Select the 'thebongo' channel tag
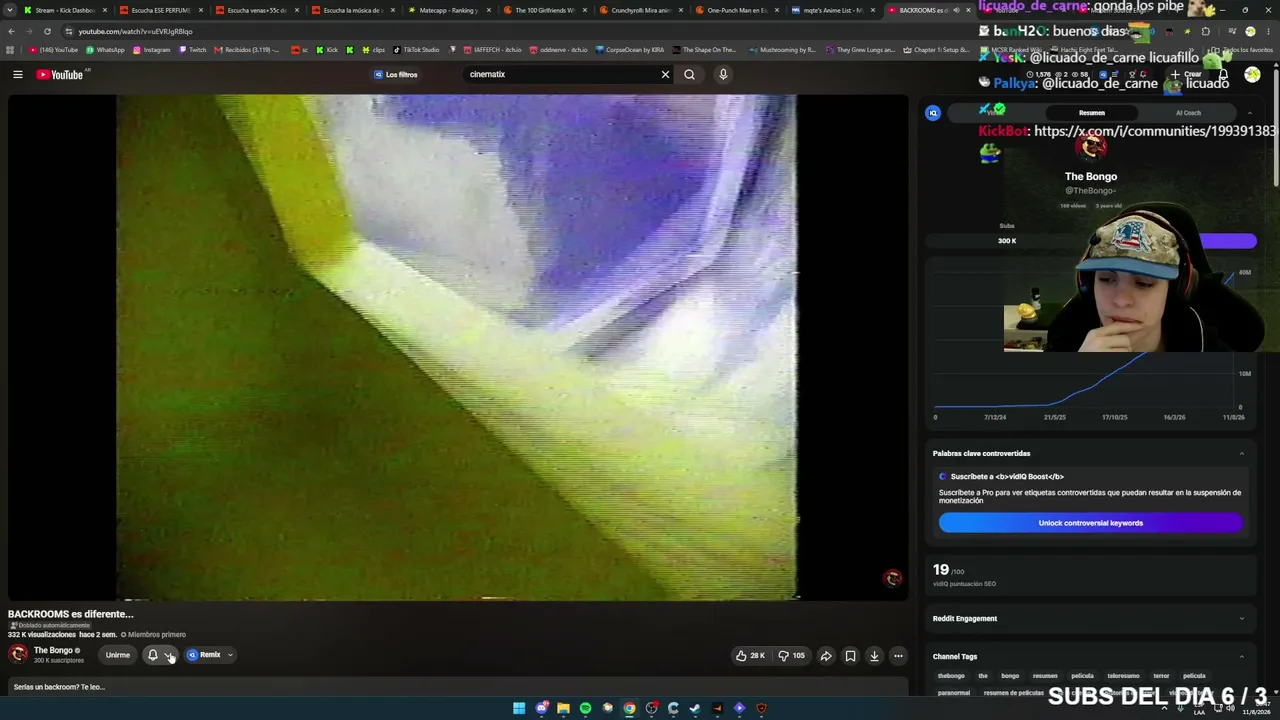Image resolution: width=1280 pixels, height=720 pixels. tap(951, 676)
